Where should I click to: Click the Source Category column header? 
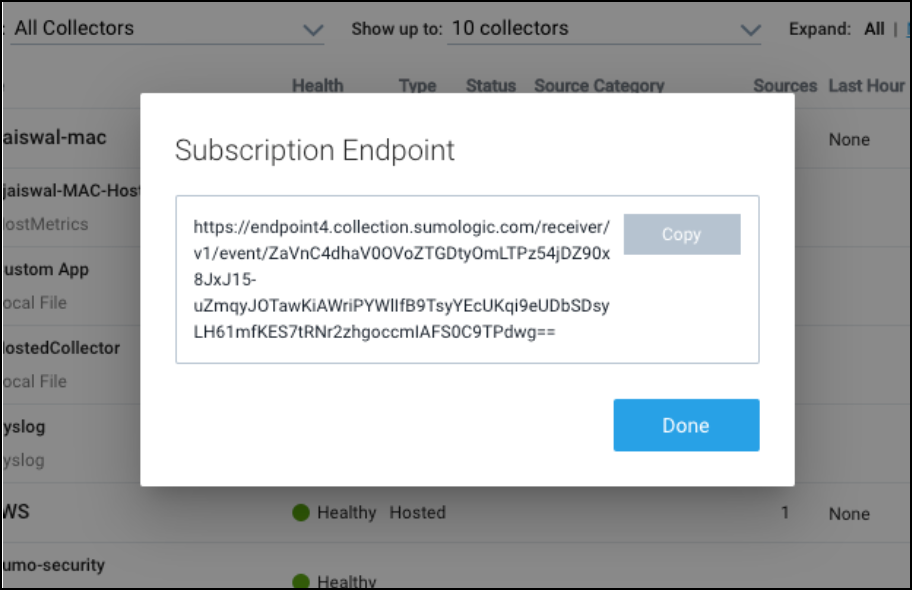[599, 86]
